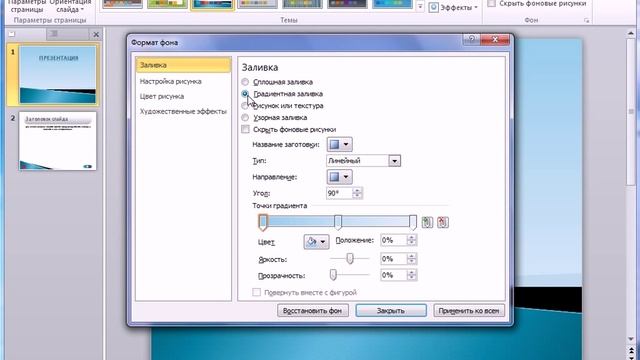This screenshot has height=360, width=640.
Task: Open the help button in Формат фона dialog
Action: tap(472, 40)
